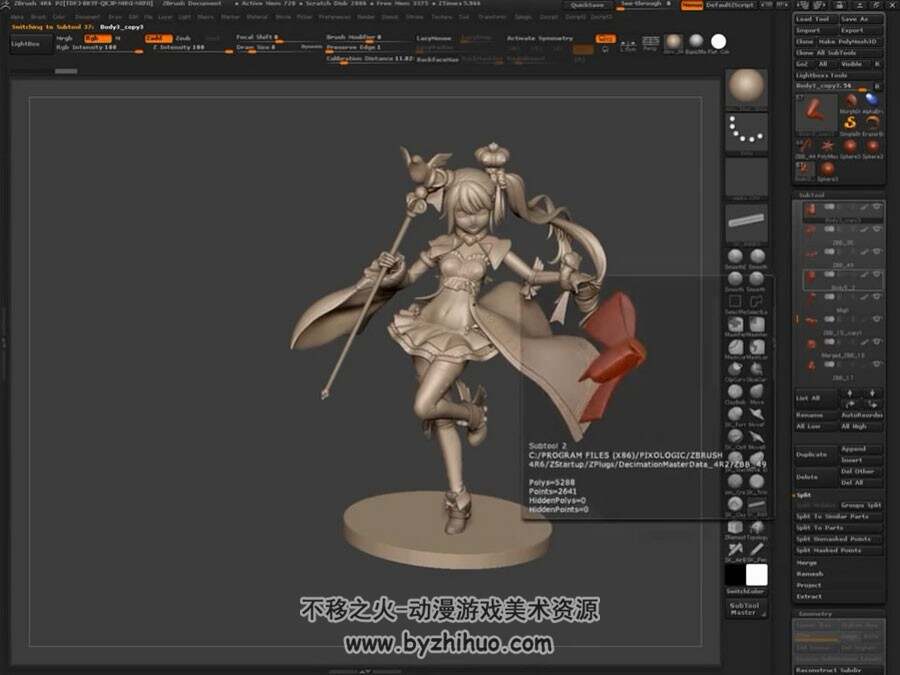
Task: Open the SubTool Master plugin button
Action: tap(746, 609)
